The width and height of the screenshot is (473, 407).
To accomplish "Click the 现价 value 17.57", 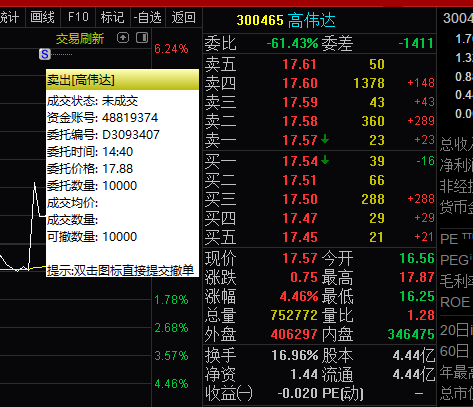I will coord(300,258).
